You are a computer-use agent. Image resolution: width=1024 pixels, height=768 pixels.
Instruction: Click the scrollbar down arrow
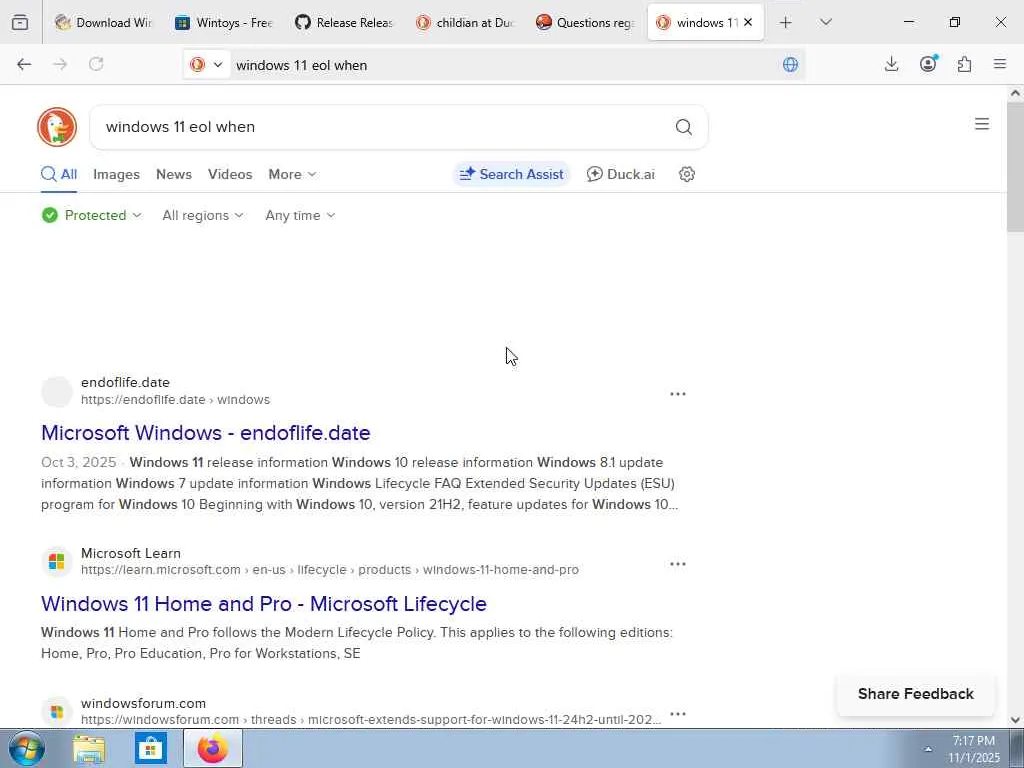point(1015,720)
